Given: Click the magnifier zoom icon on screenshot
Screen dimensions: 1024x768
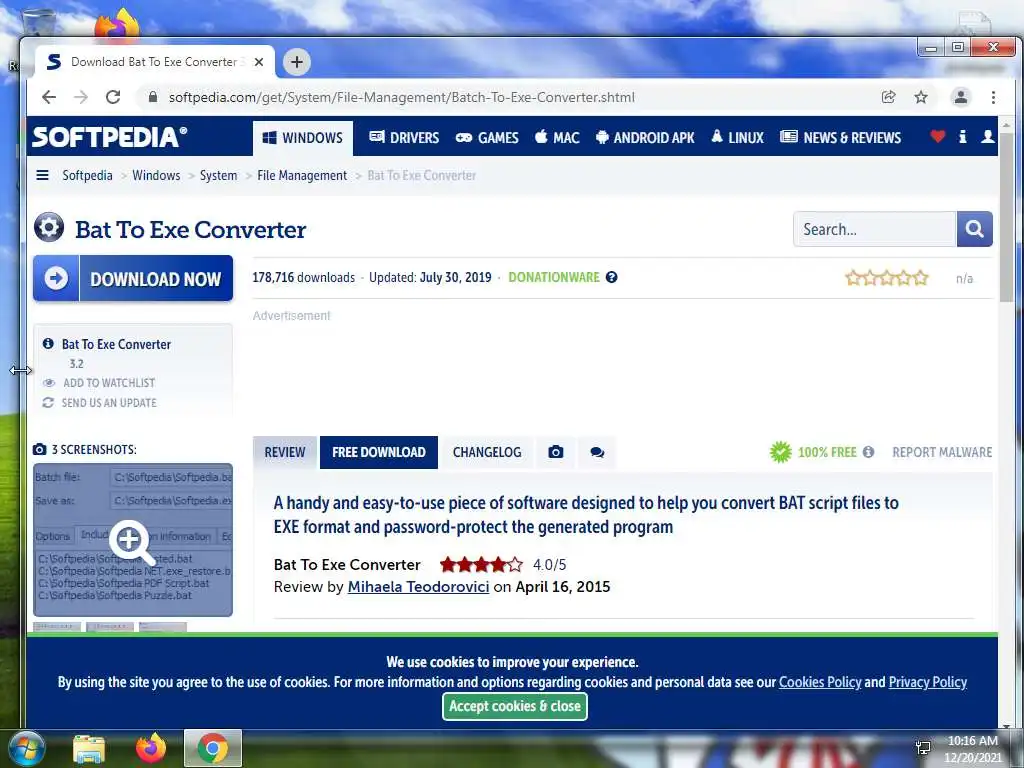Looking at the screenshot, I should click(131, 542).
